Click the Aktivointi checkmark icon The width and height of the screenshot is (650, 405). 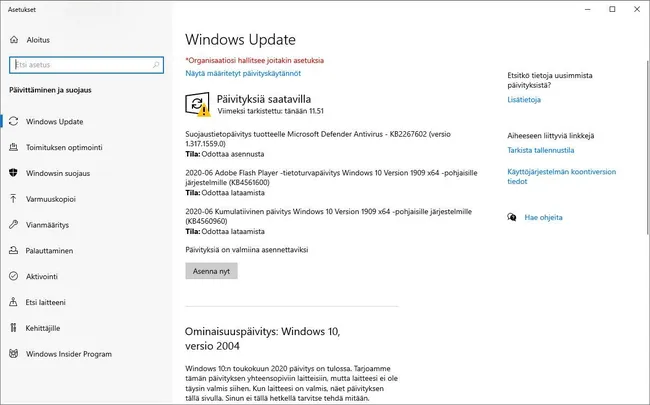(14, 277)
